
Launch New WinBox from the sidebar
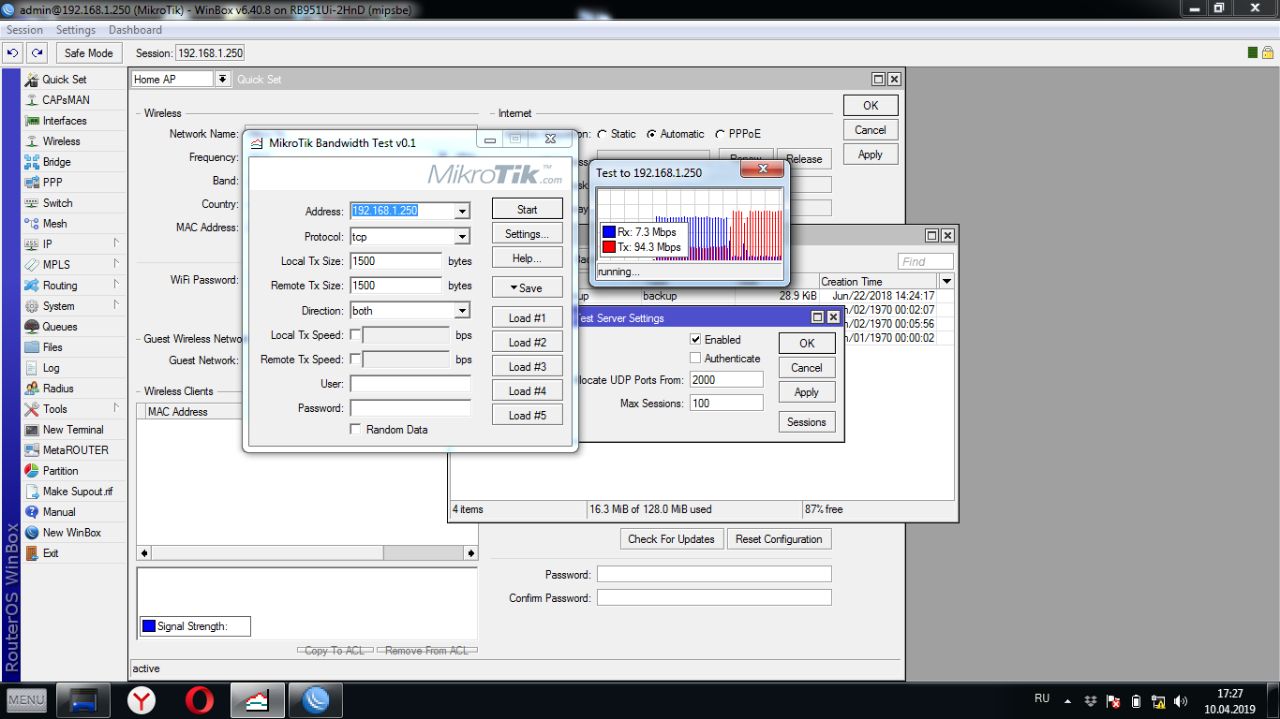[x=71, y=532]
